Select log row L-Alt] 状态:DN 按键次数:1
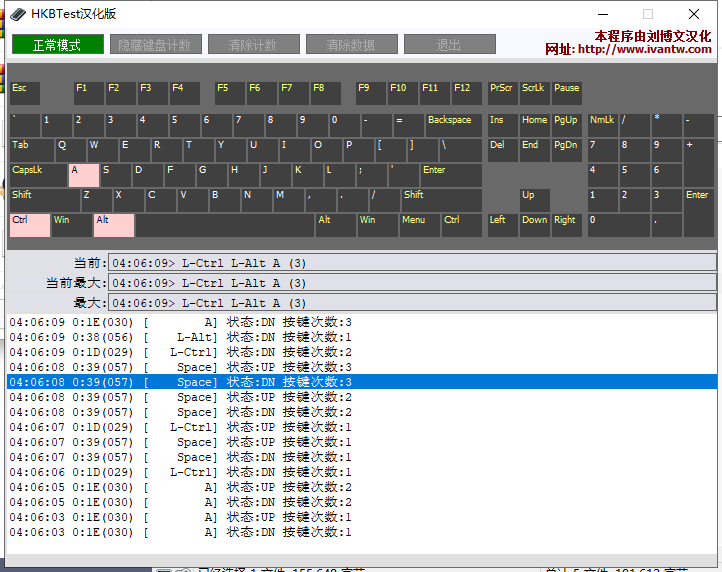Screen dimensions: 722x572 [x=362, y=337]
